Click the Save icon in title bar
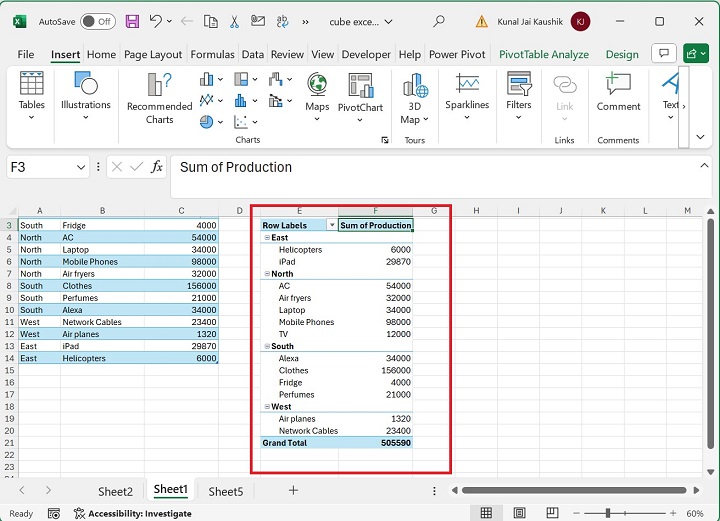The image size is (720, 521). coord(132,21)
